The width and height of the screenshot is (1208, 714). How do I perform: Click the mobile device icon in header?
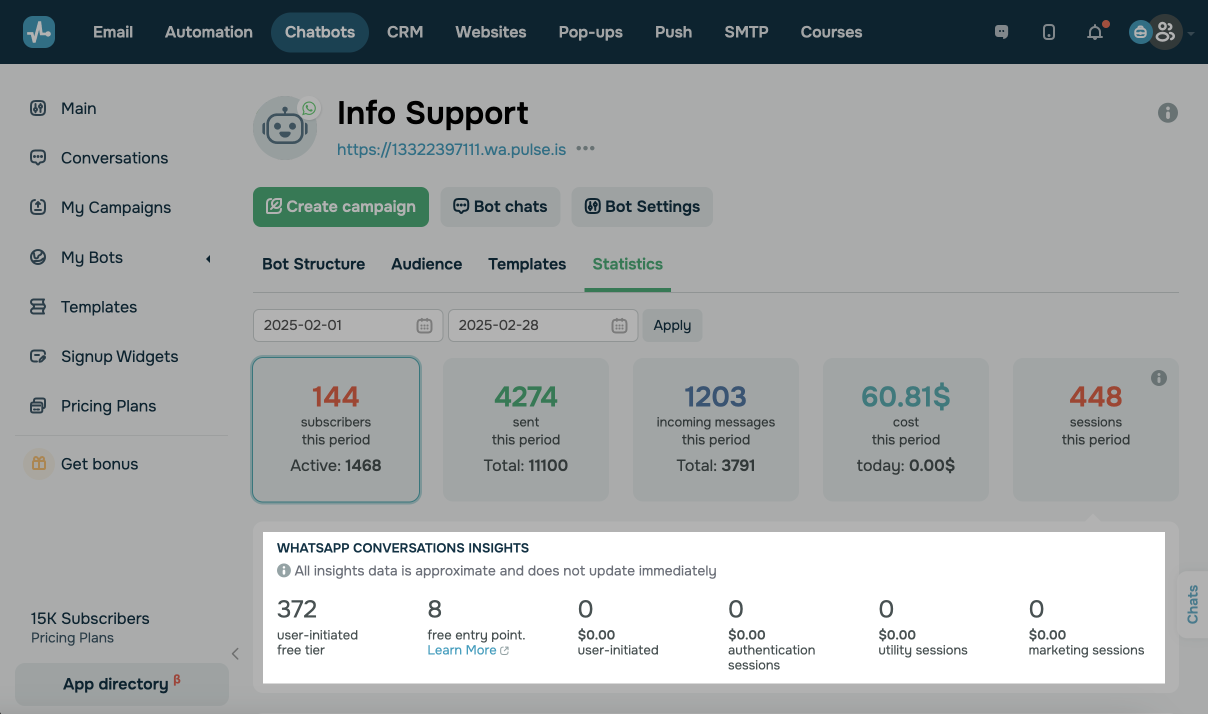1048,32
